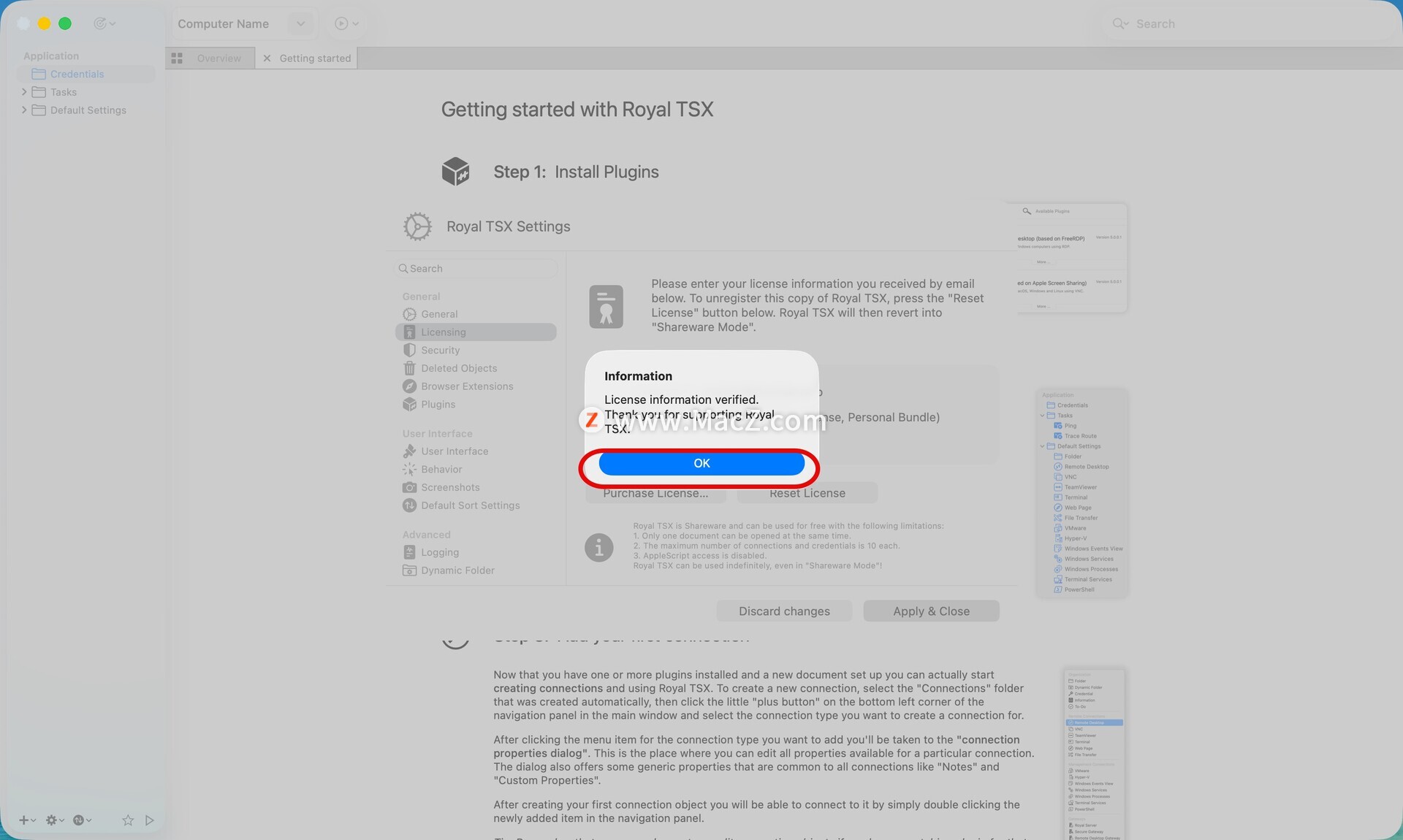1403x840 pixels.
Task: Click the Install Plugins cube icon
Action: tap(455, 172)
